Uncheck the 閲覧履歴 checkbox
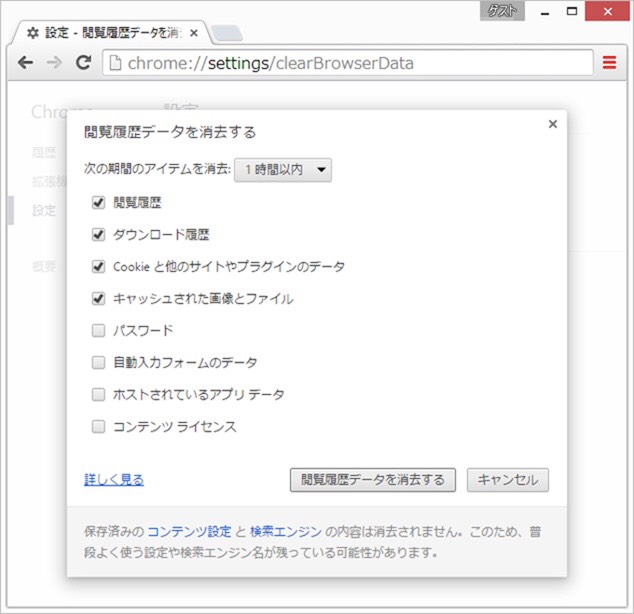This screenshot has width=634, height=614. [x=98, y=202]
